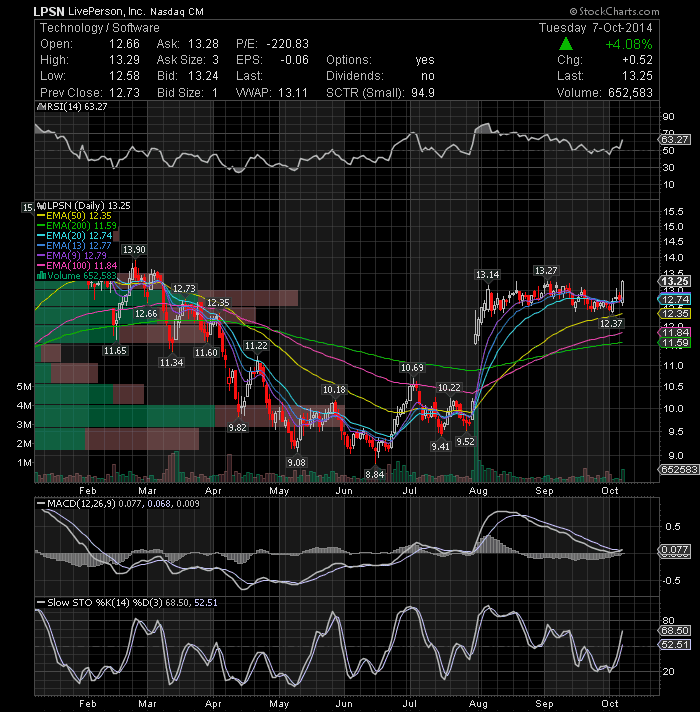Click the 11.34 March low annotation
This screenshot has width=700, height=712.
pos(171,362)
